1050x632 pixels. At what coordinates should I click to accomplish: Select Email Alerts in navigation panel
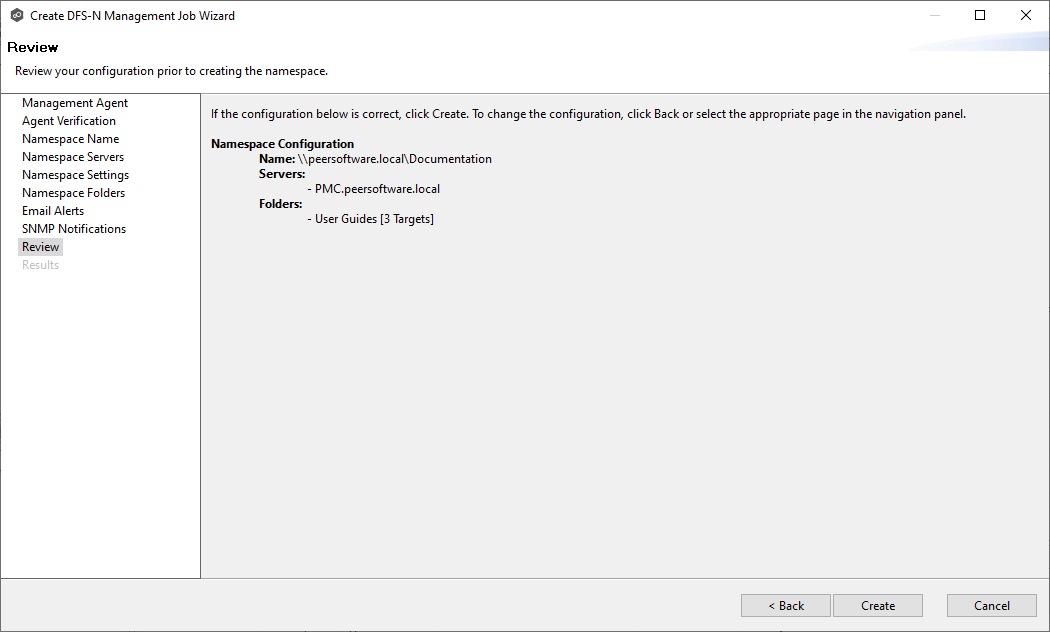point(53,211)
